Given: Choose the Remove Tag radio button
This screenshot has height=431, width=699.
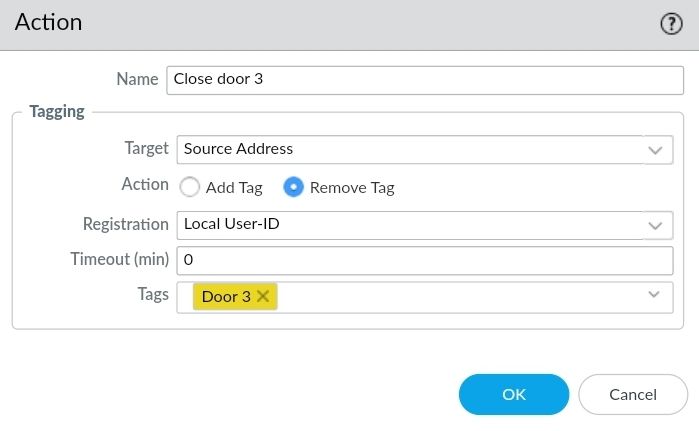Looking at the screenshot, I should [x=294, y=187].
